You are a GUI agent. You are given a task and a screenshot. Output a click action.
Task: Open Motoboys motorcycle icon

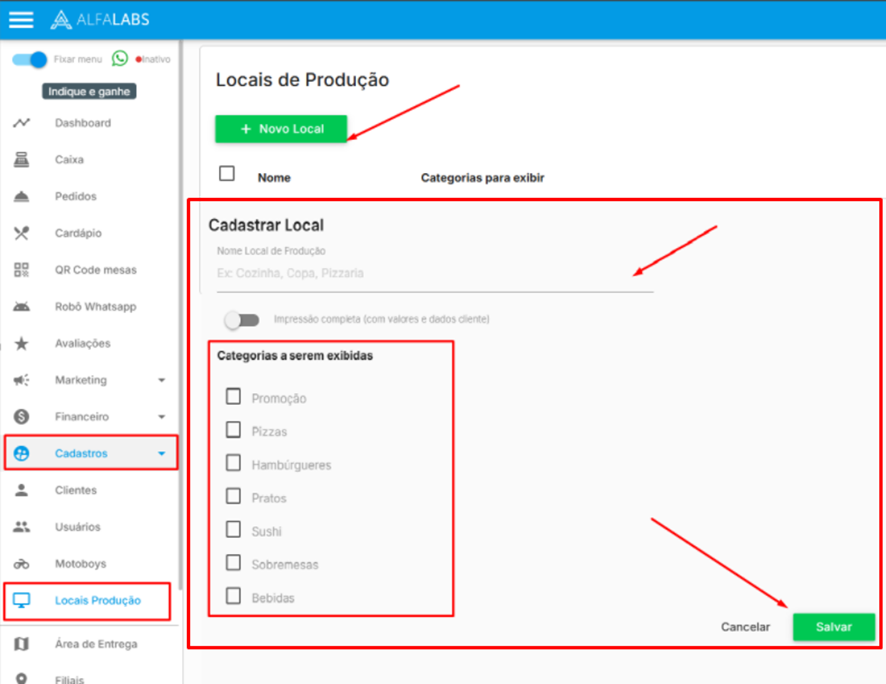[21, 564]
